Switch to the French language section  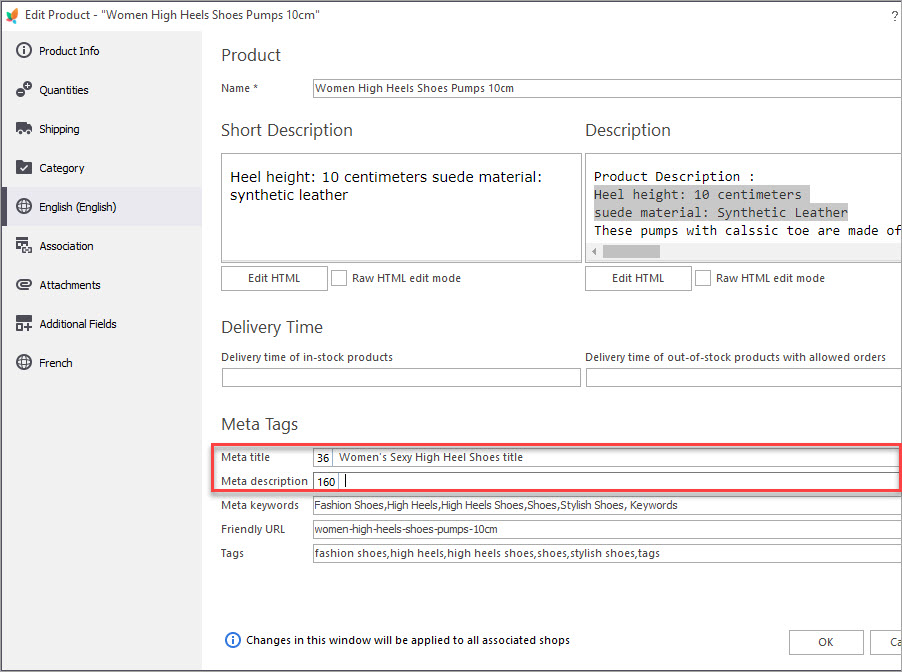102,362
